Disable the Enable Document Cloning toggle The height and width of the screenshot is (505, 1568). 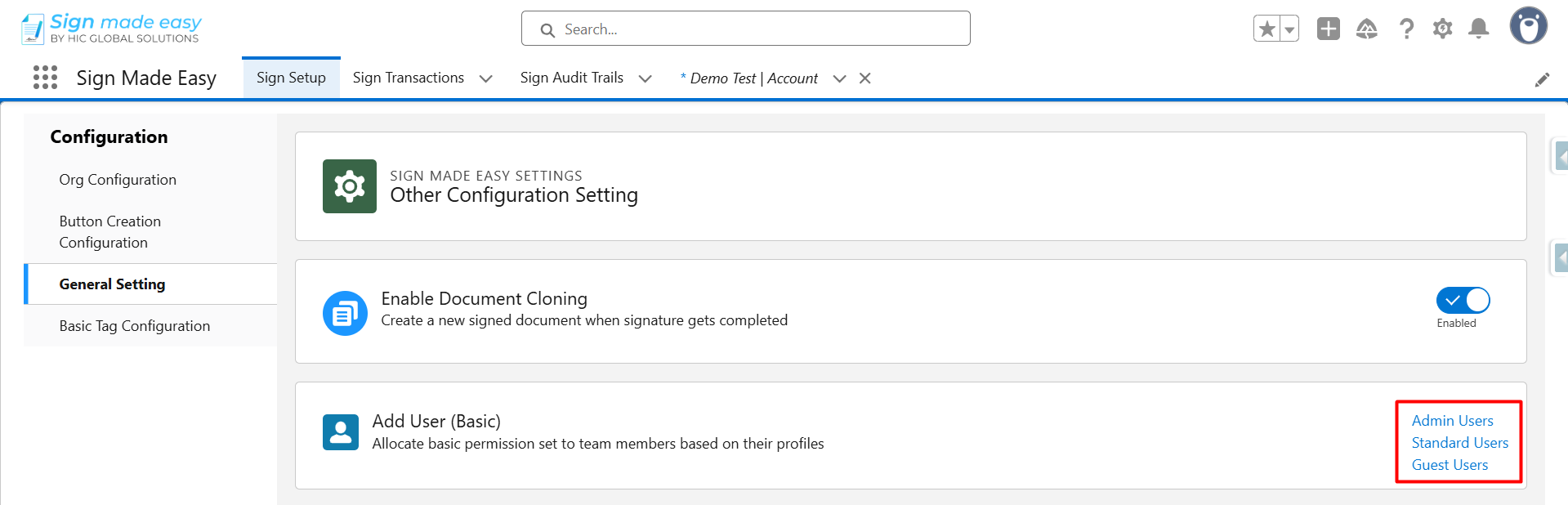click(1463, 301)
